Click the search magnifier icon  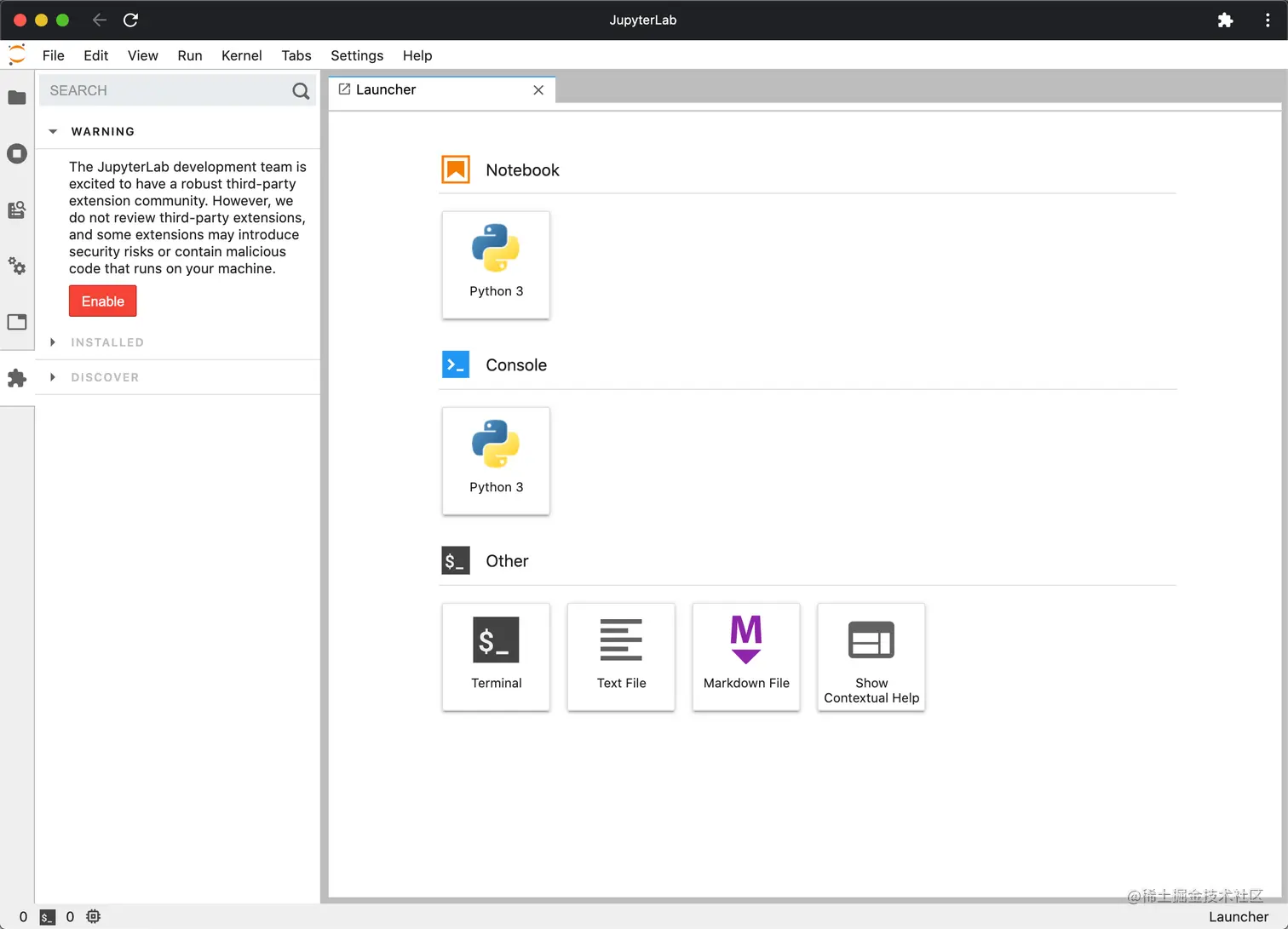pos(301,90)
